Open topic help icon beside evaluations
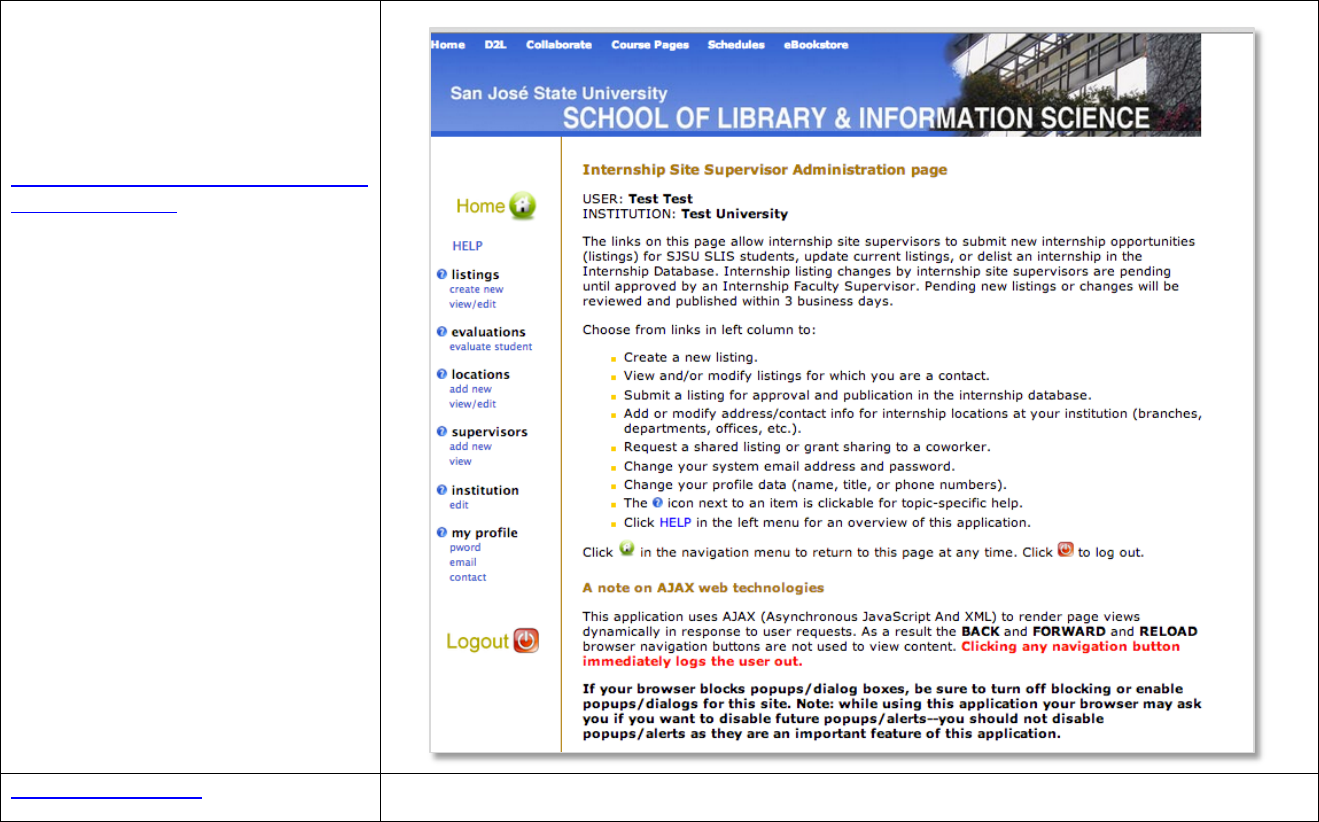This screenshot has width=1319, height=822. (442, 331)
